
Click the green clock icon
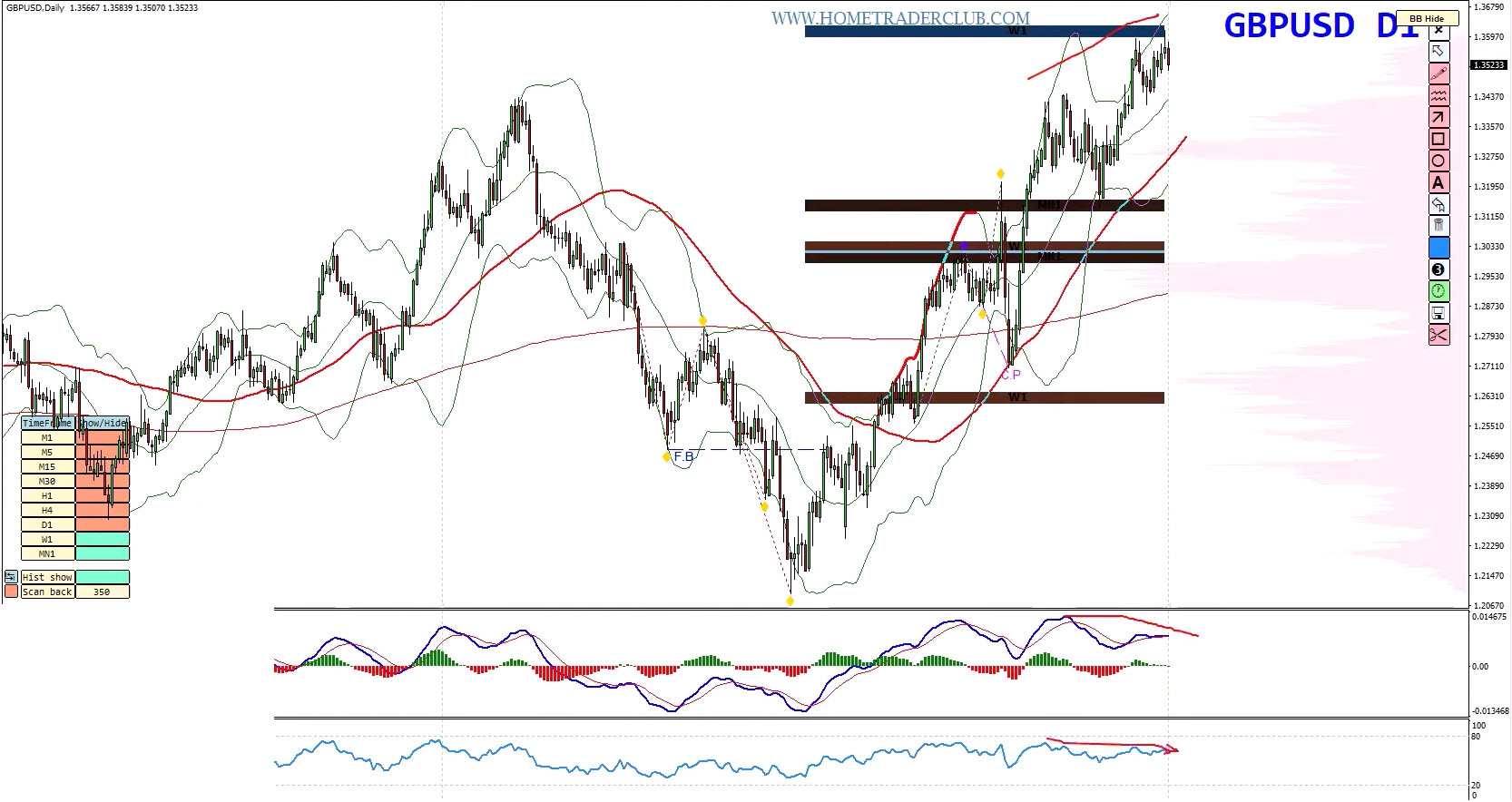(x=1438, y=291)
